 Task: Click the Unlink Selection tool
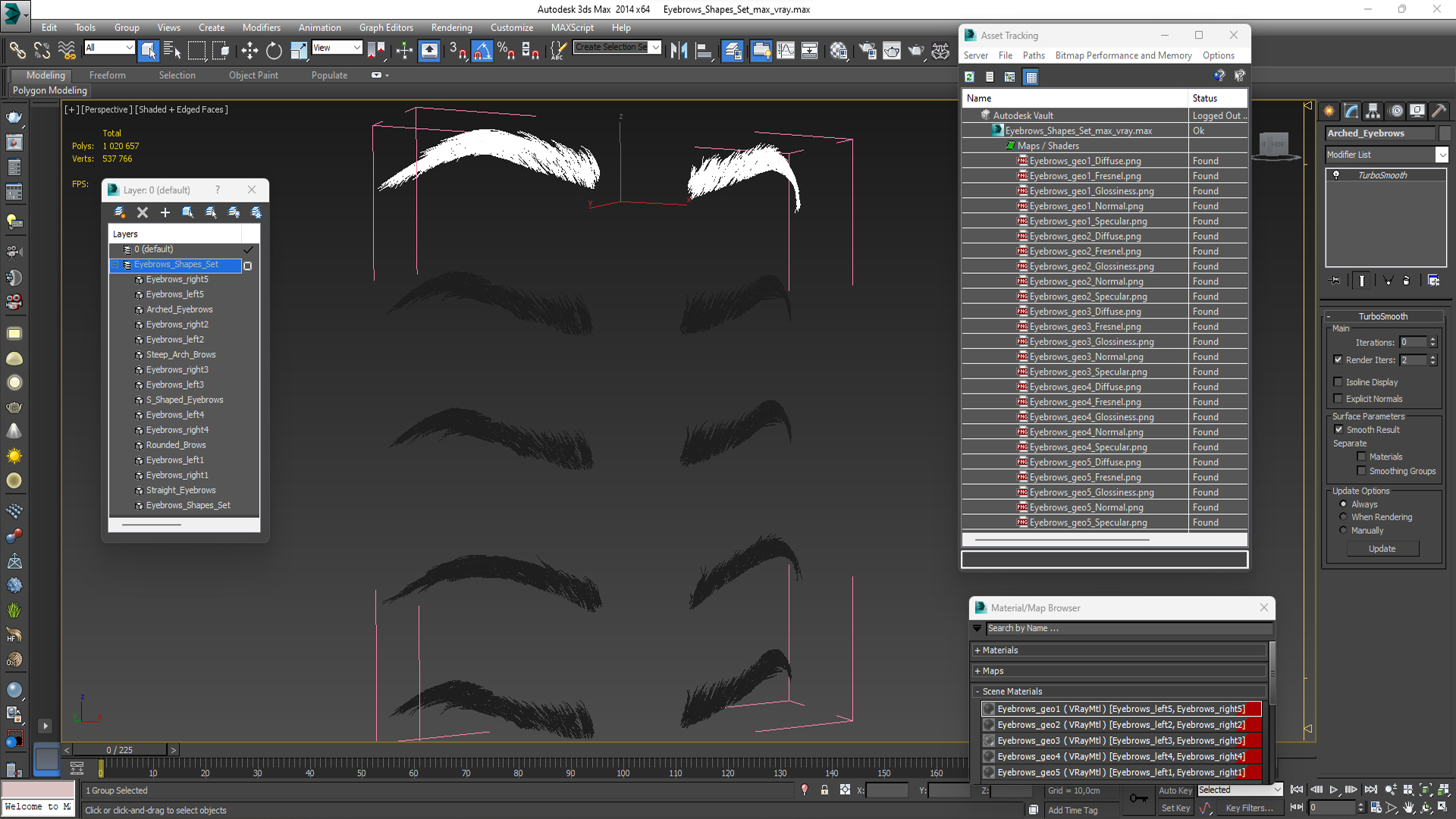[42, 50]
